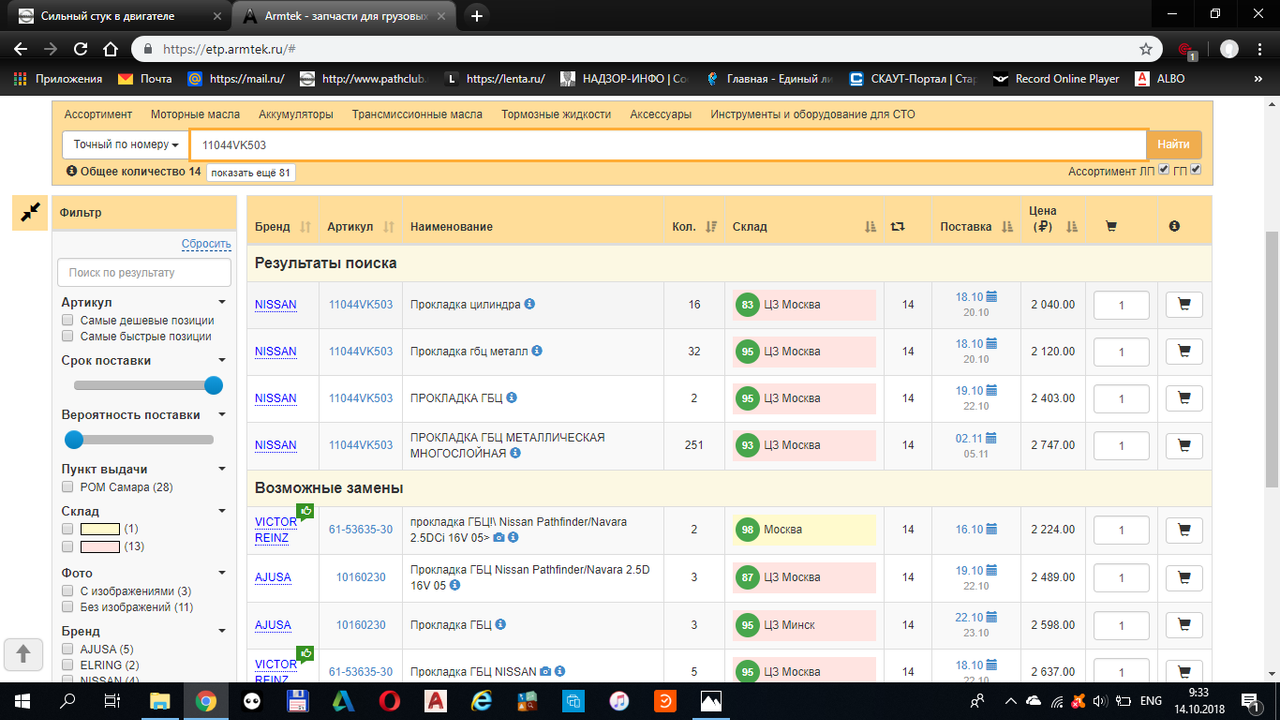
Task: Sort results by Цена price column
Action: pos(1073,227)
